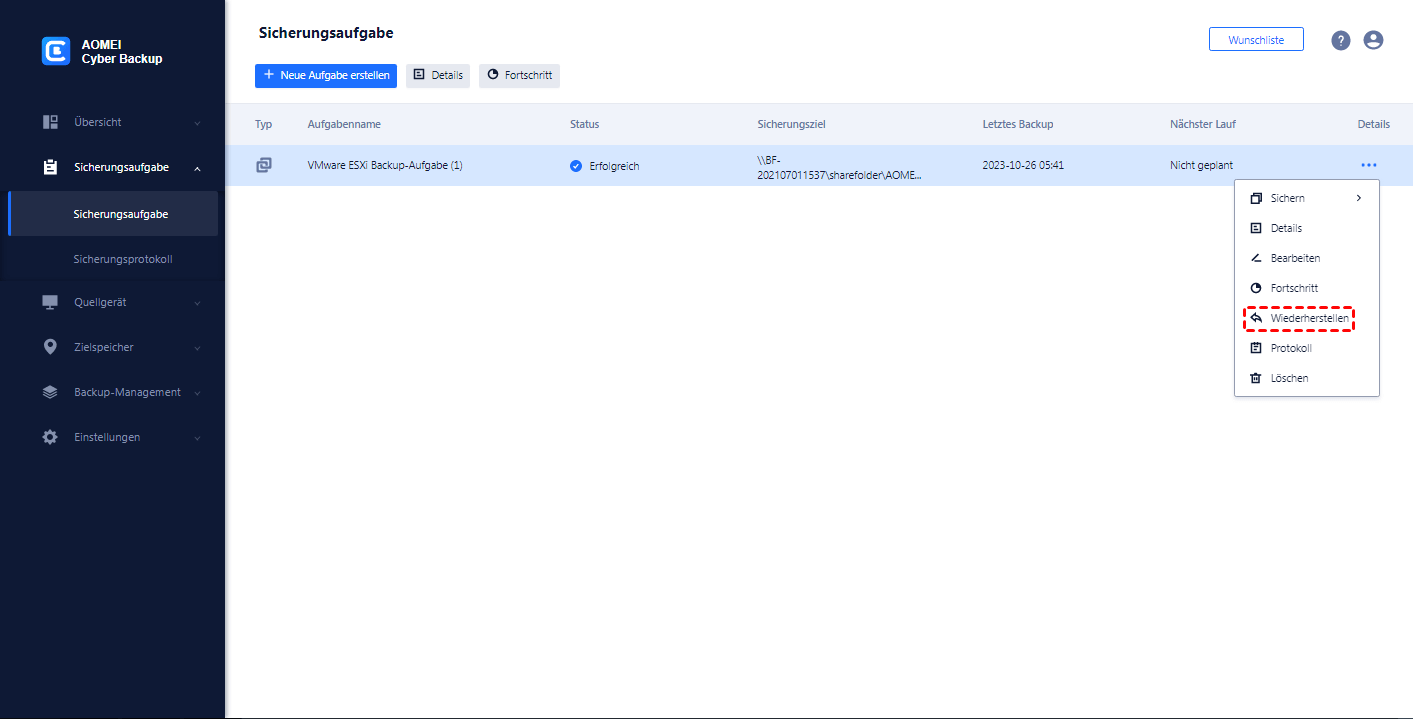Click the Aufgabenname column header

(x=344, y=124)
